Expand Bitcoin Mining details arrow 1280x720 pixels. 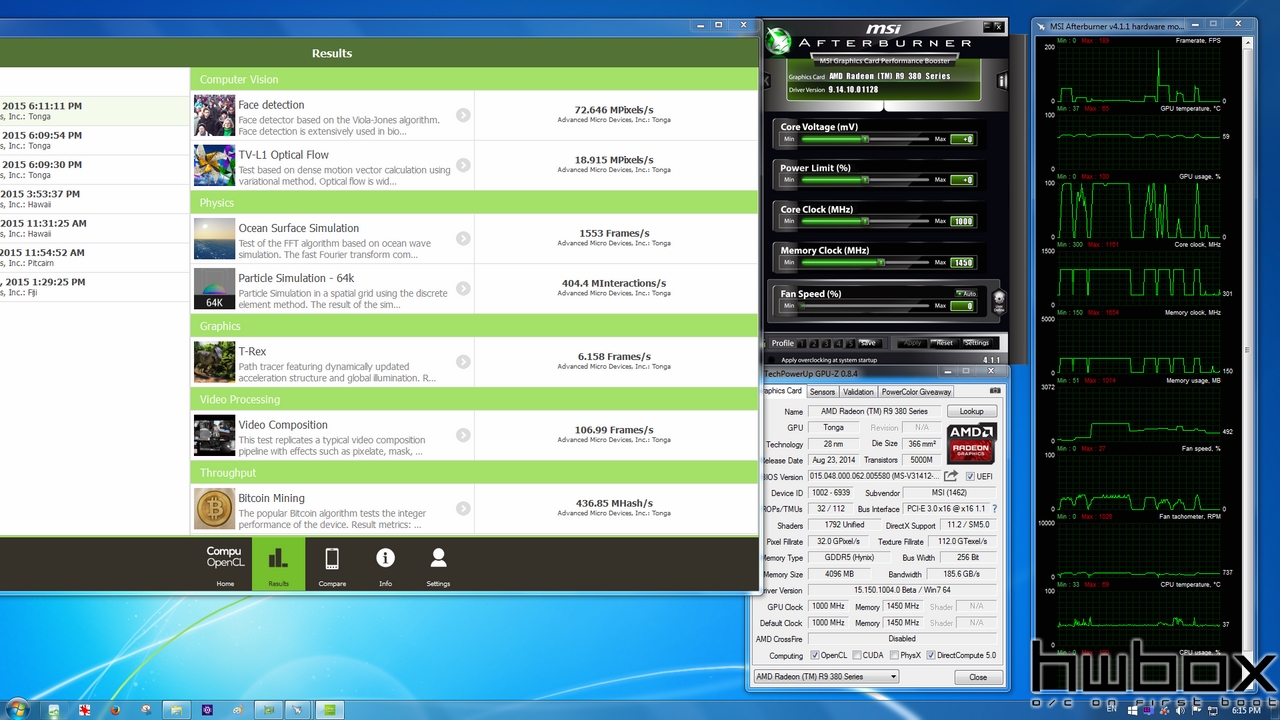pos(463,508)
